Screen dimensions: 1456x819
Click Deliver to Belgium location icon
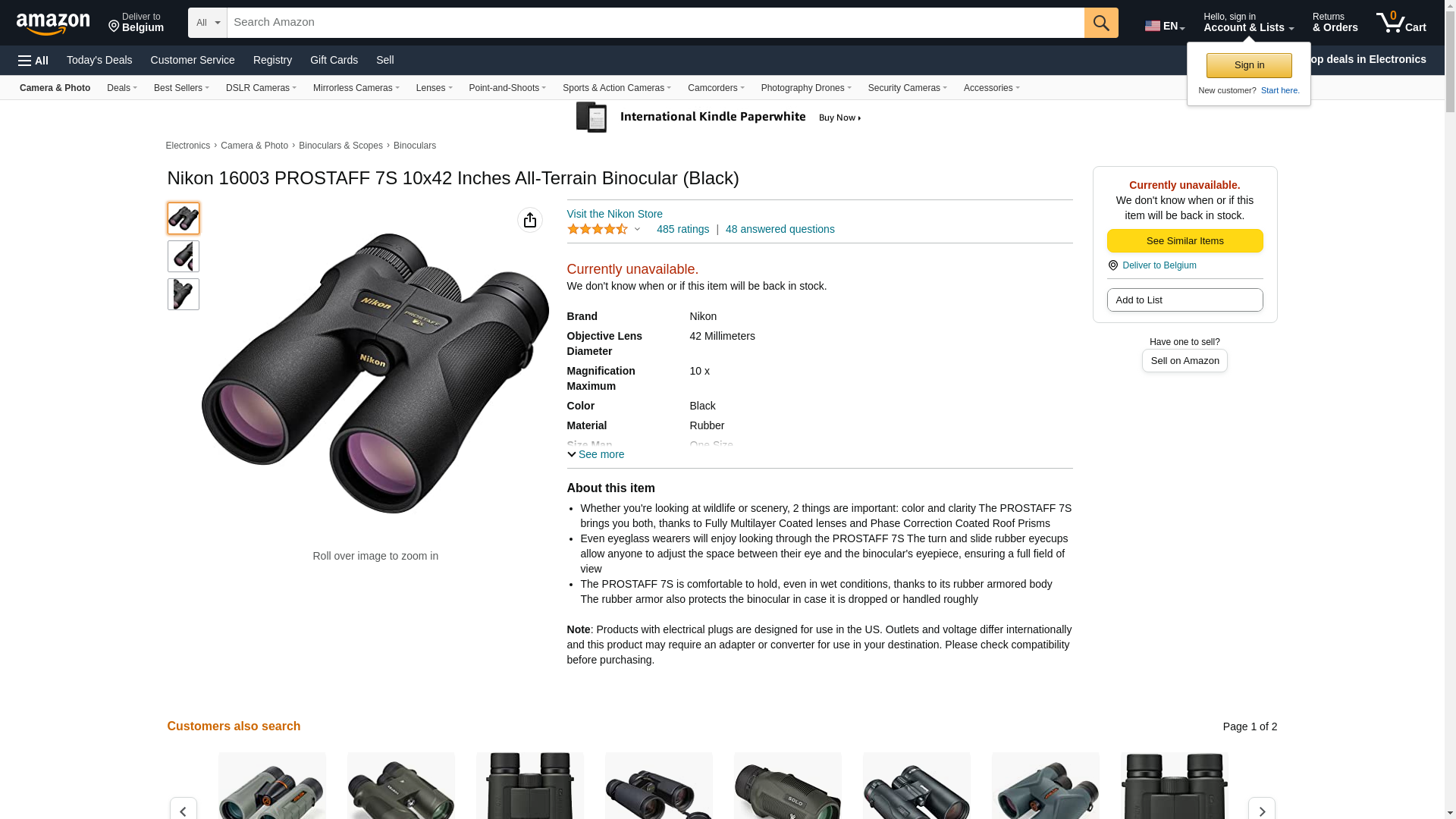point(1112,265)
